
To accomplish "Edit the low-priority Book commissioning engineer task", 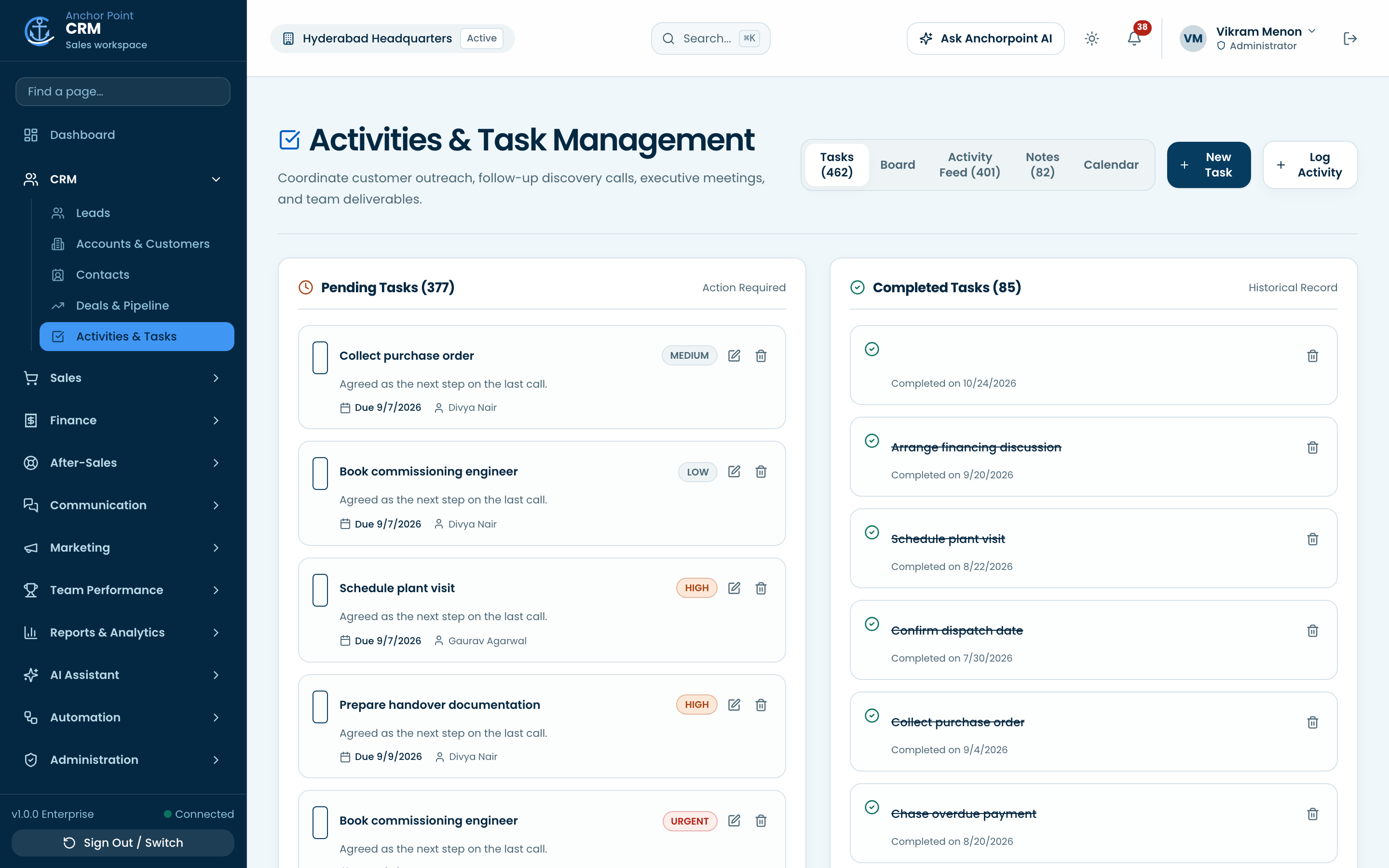I will coord(734,471).
